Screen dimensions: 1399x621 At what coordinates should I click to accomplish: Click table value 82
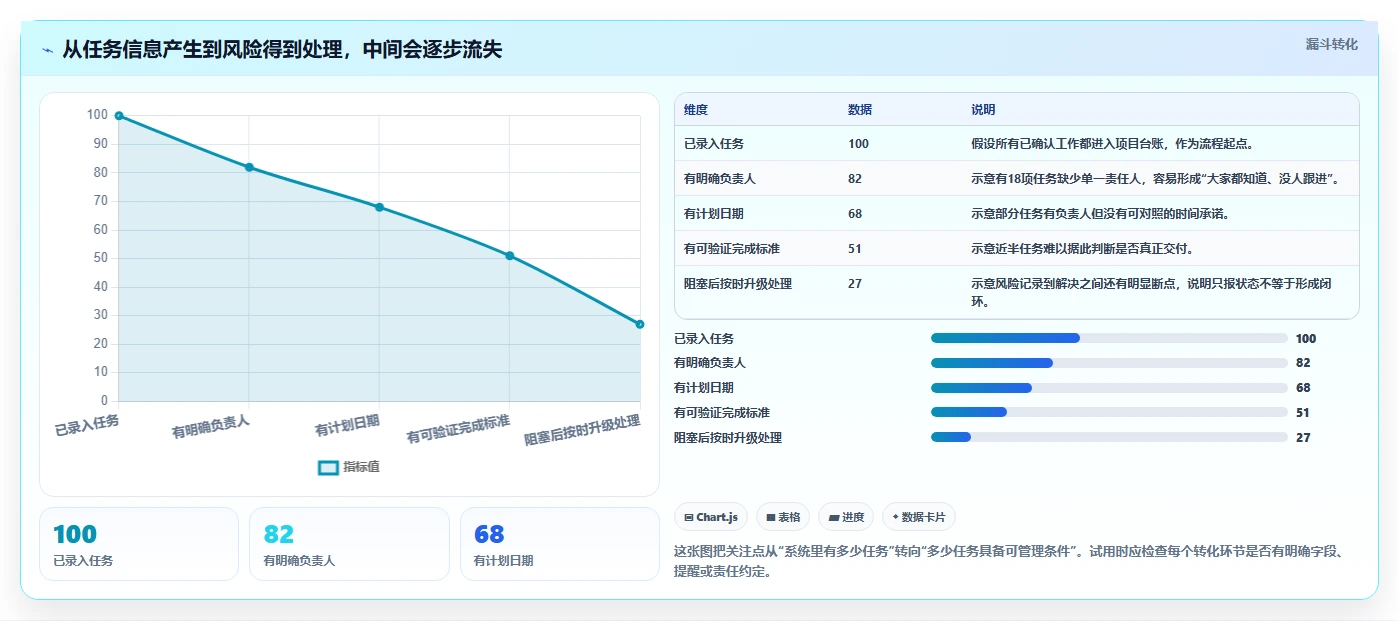[855, 179]
